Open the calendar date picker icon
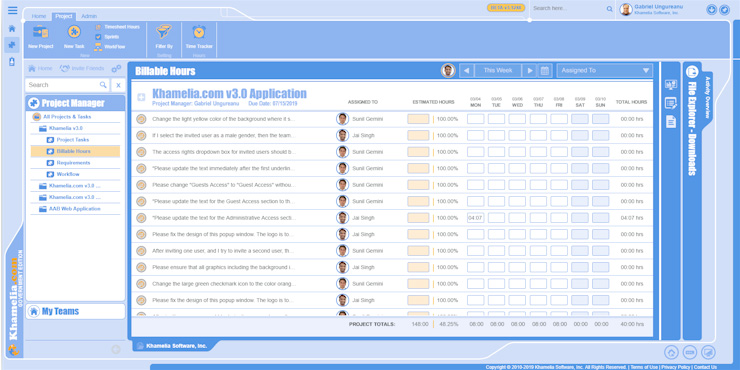Viewport: 740px width, 370px height. point(545,71)
